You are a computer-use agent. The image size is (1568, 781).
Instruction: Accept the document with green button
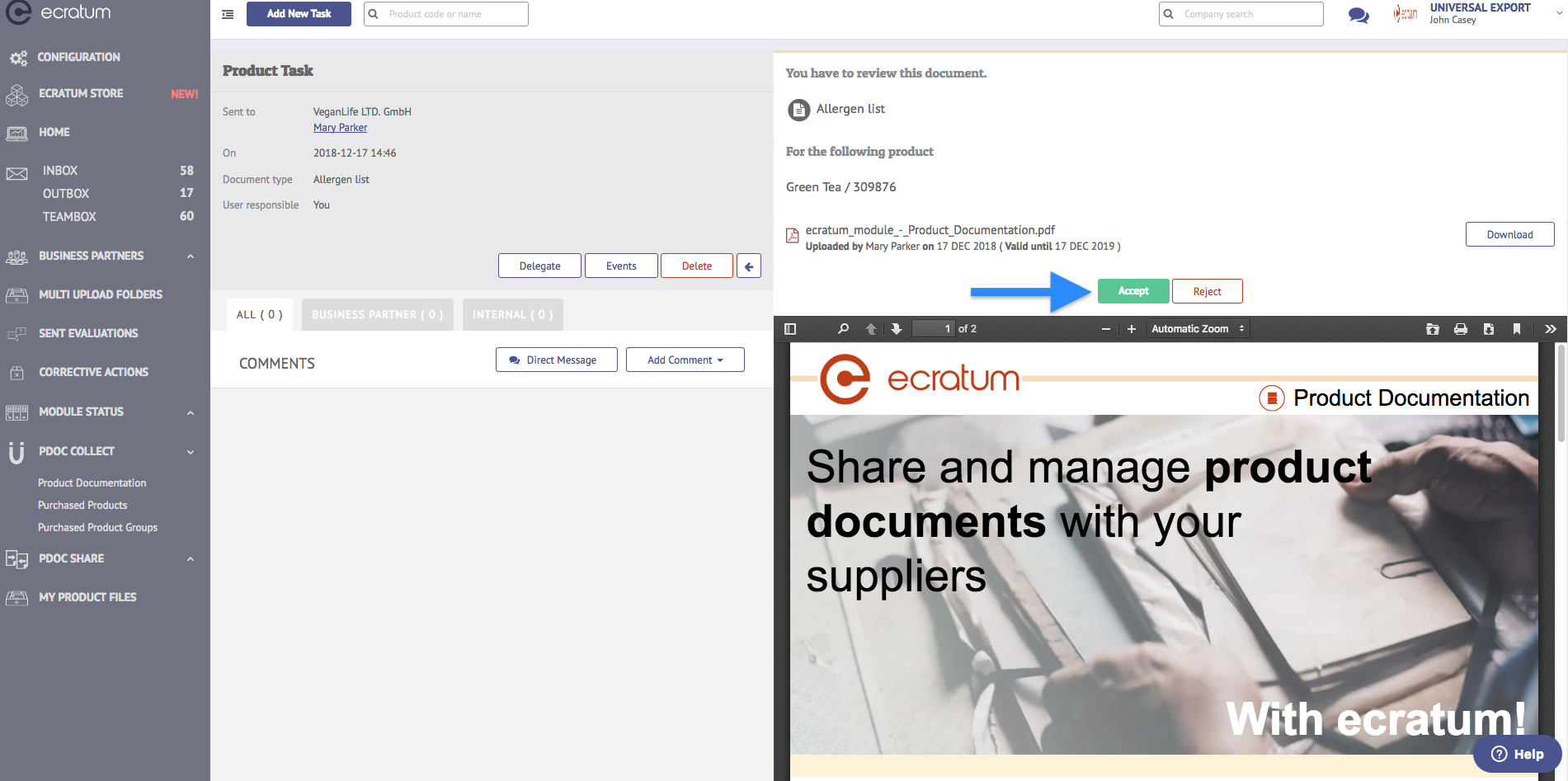coord(1133,291)
